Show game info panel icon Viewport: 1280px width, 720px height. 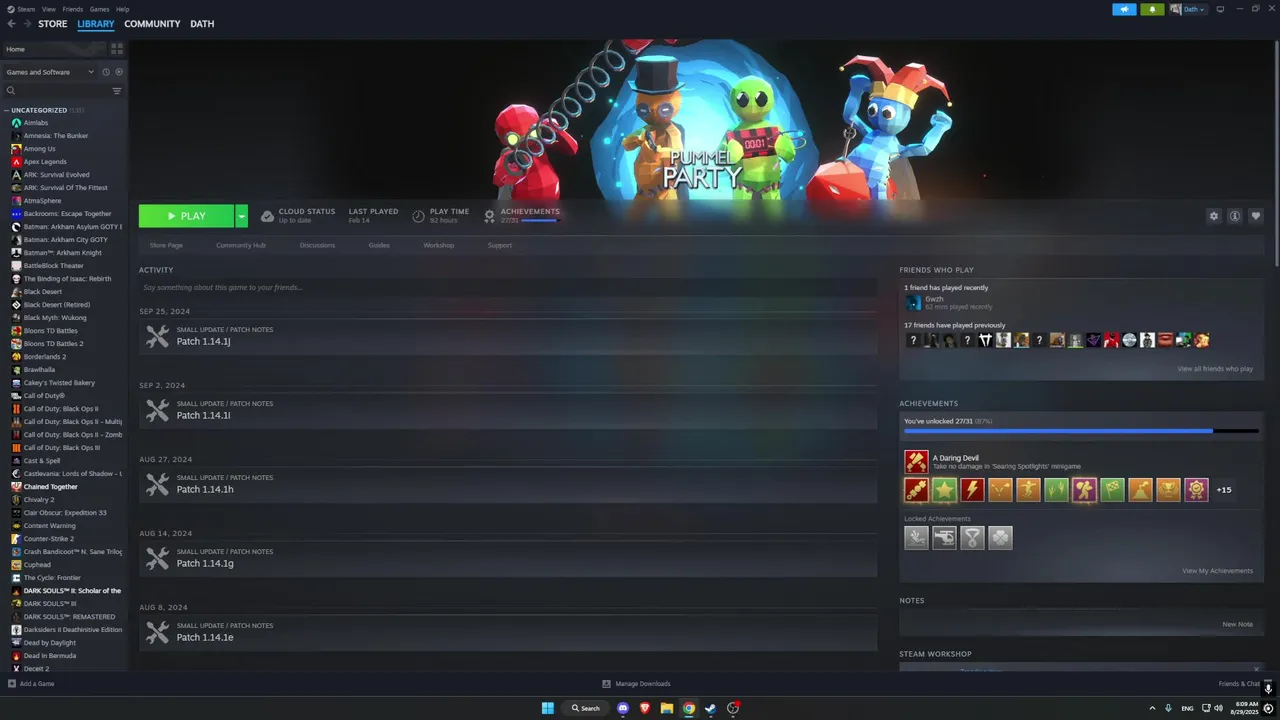pos(1235,216)
